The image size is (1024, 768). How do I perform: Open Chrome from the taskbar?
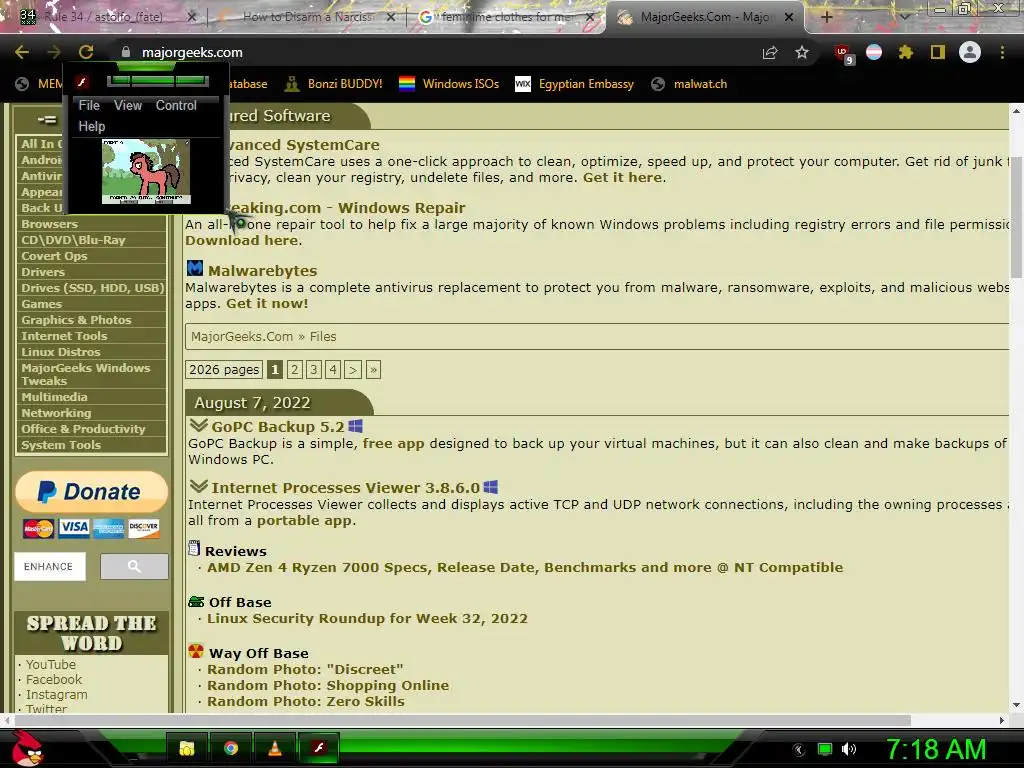[231, 748]
